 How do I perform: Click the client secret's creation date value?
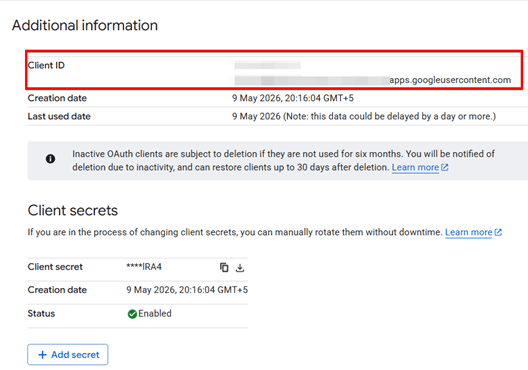tap(187, 290)
